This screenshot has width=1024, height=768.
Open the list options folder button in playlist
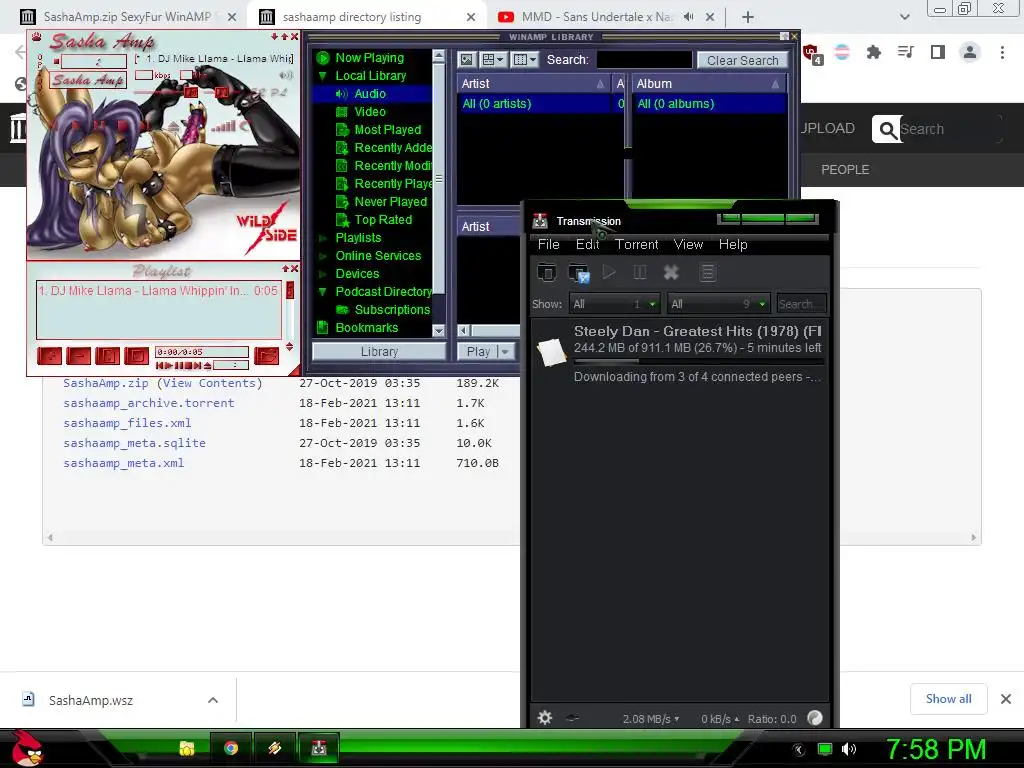pyautogui.click(x=266, y=356)
